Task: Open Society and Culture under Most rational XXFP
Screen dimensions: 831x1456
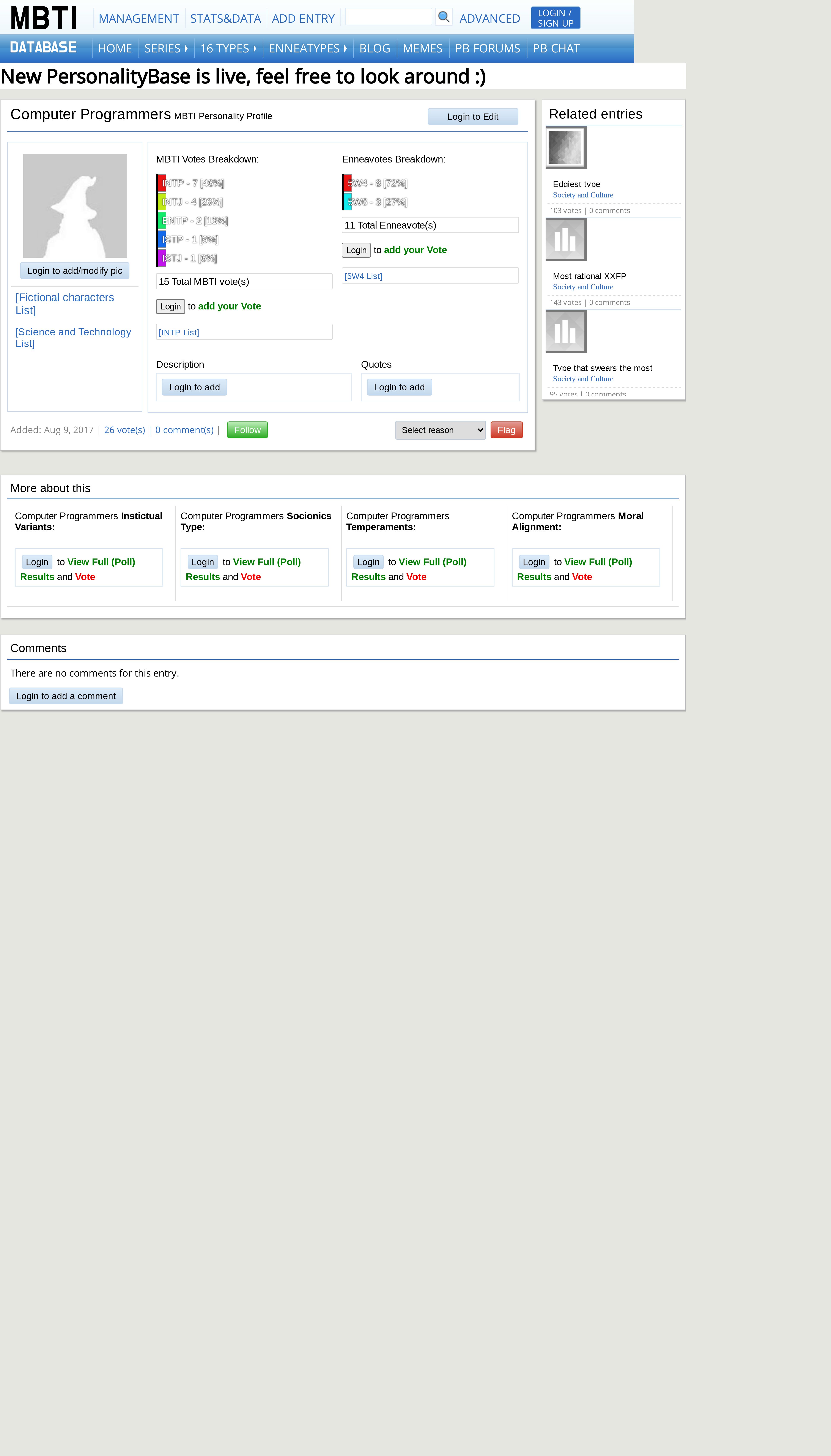Action: (583, 287)
